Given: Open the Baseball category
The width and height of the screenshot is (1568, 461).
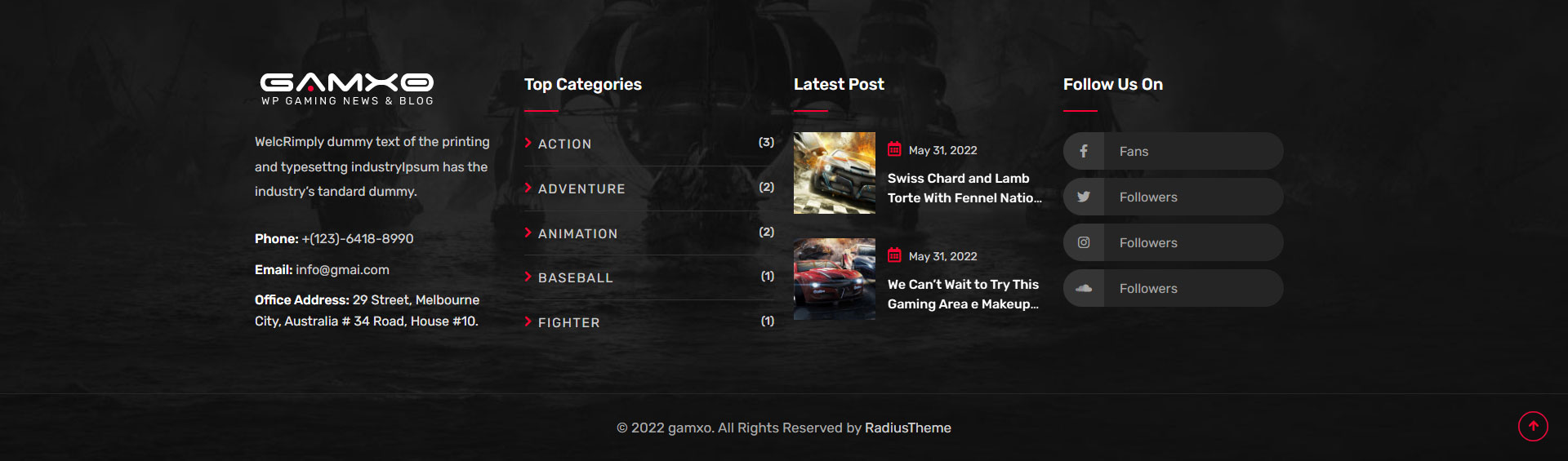Looking at the screenshot, I should (x=575, y=278).
